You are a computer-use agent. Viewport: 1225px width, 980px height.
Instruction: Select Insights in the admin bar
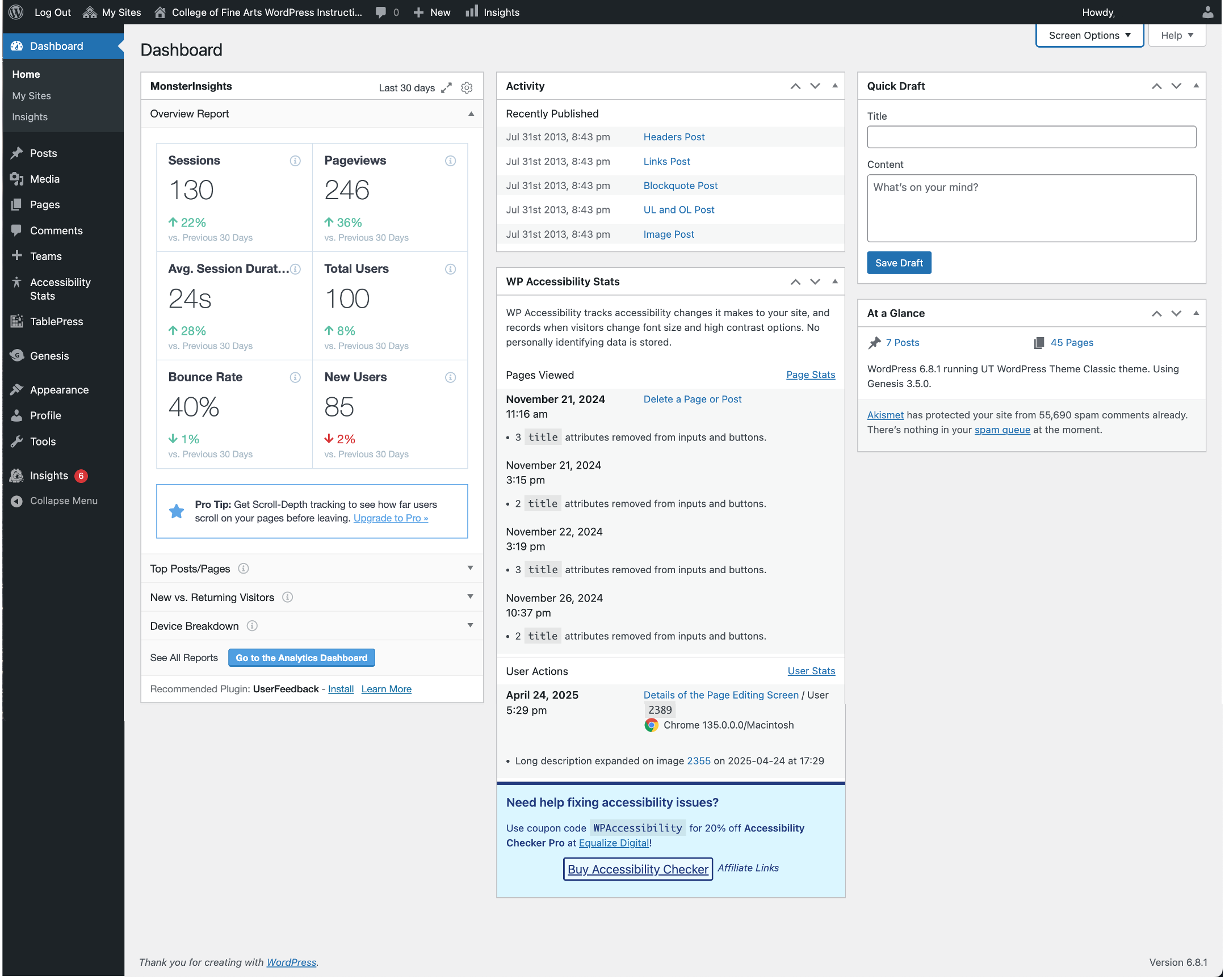tap(492, 11)
